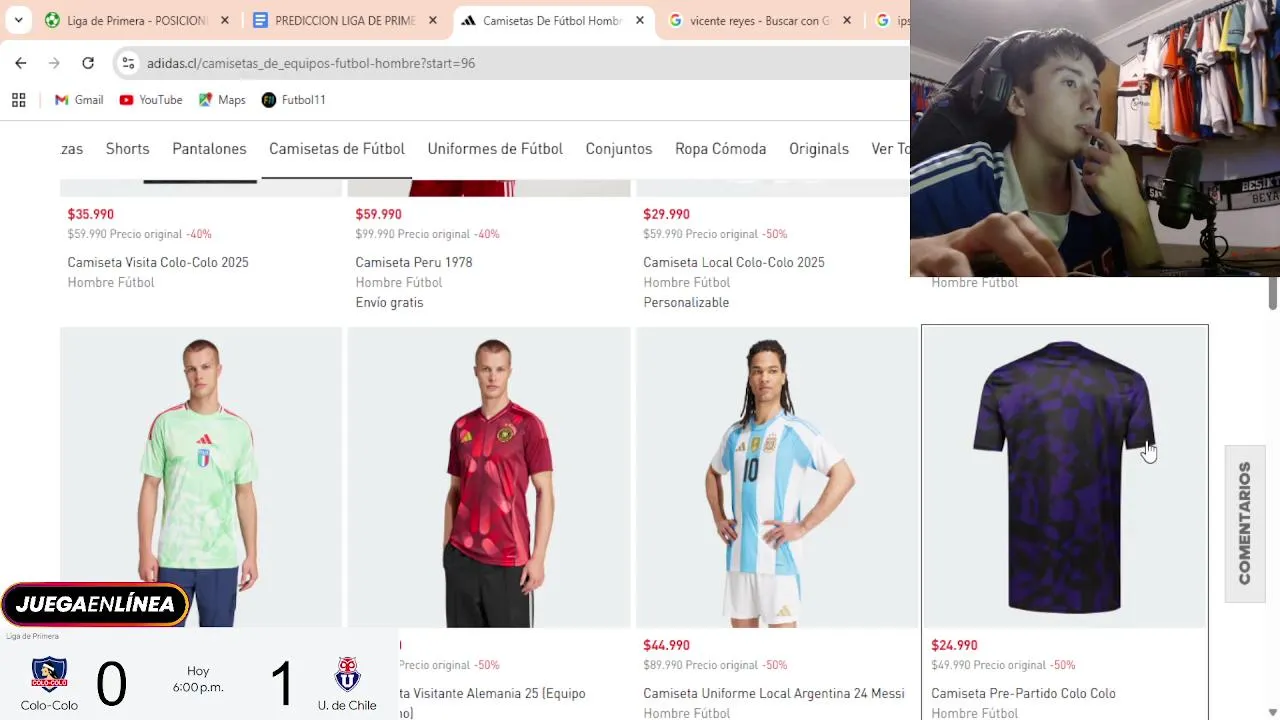The width and height of the screenshot is (1280, 720).
Task: Open the Futbol11 bookmark
Action: click(294, 100)
